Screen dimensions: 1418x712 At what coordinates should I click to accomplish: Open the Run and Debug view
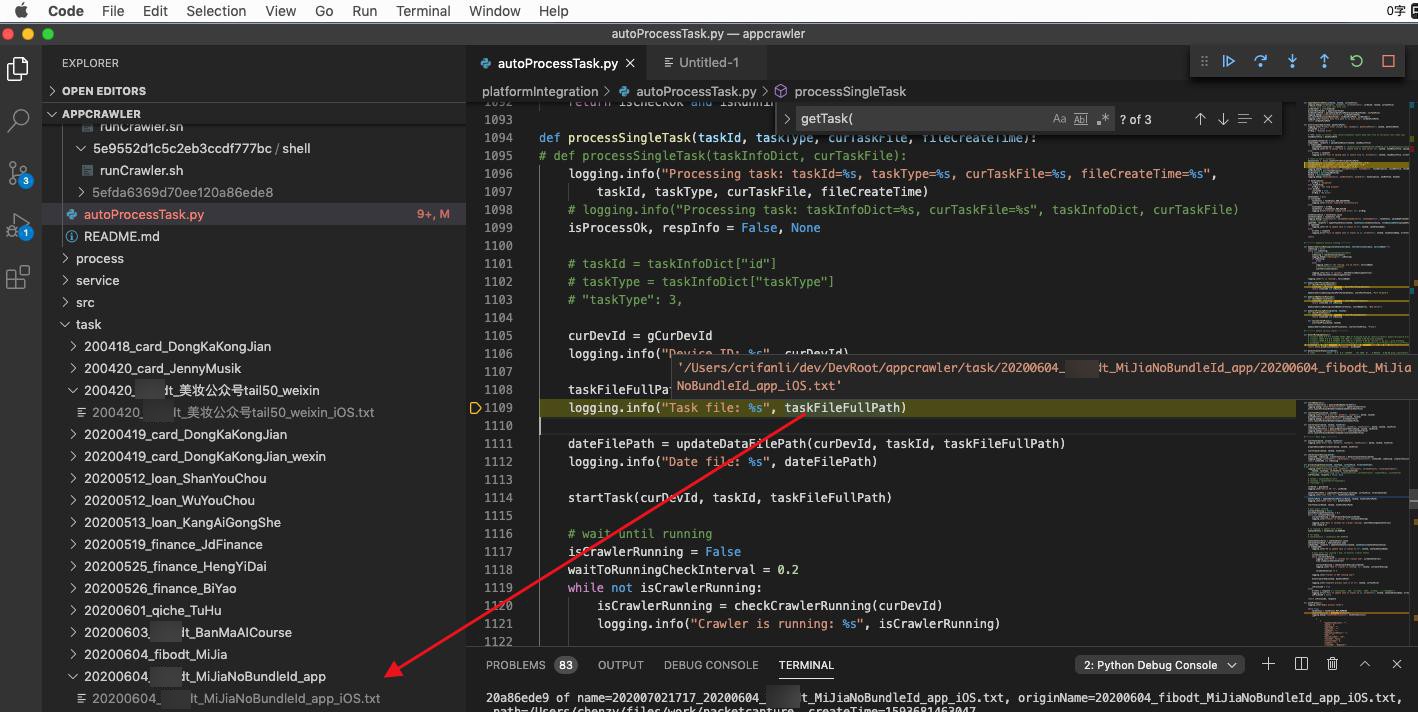(18, 225)
